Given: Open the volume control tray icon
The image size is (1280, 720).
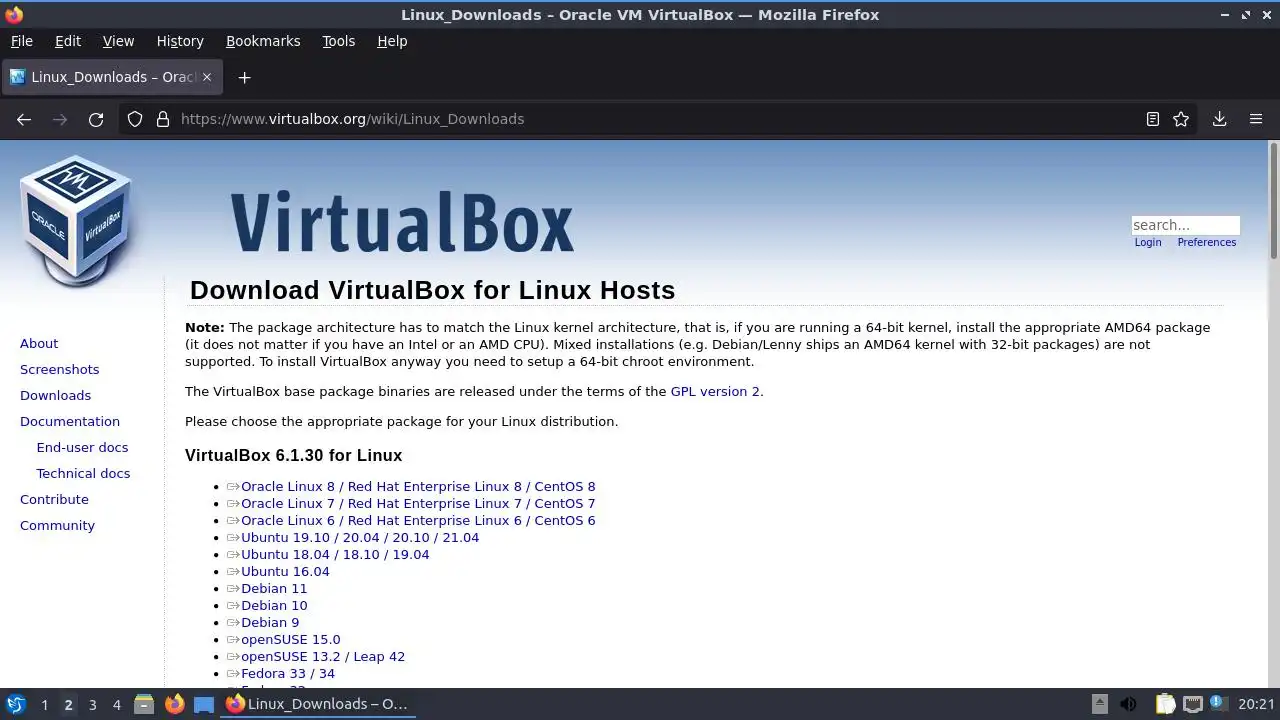Looking at the screenshot, I should [x=1128, y=704].
